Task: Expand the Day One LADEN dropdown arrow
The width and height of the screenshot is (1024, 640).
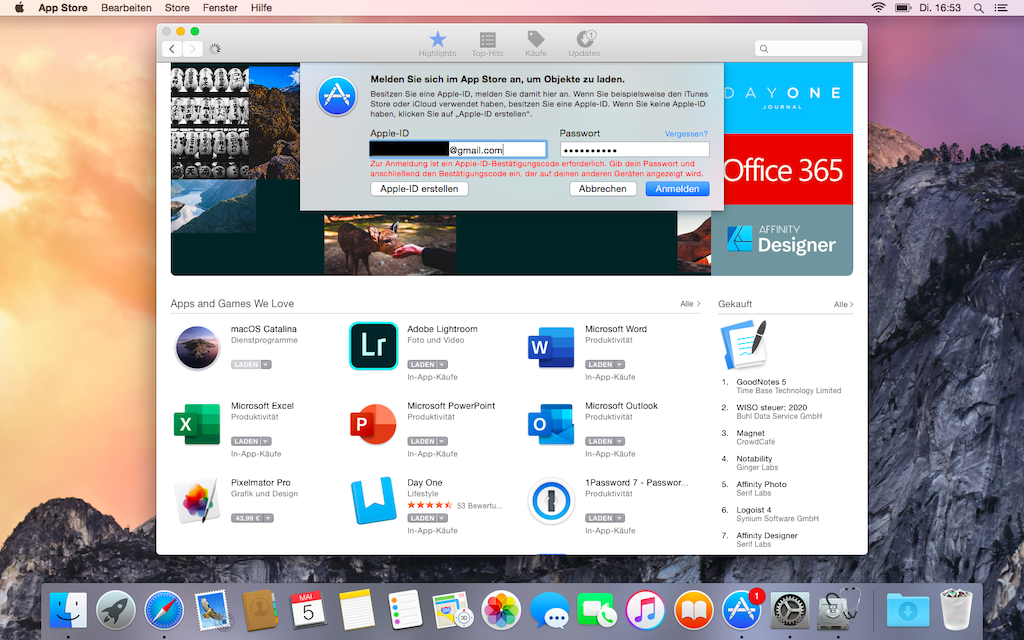Action: click(442, 518)
